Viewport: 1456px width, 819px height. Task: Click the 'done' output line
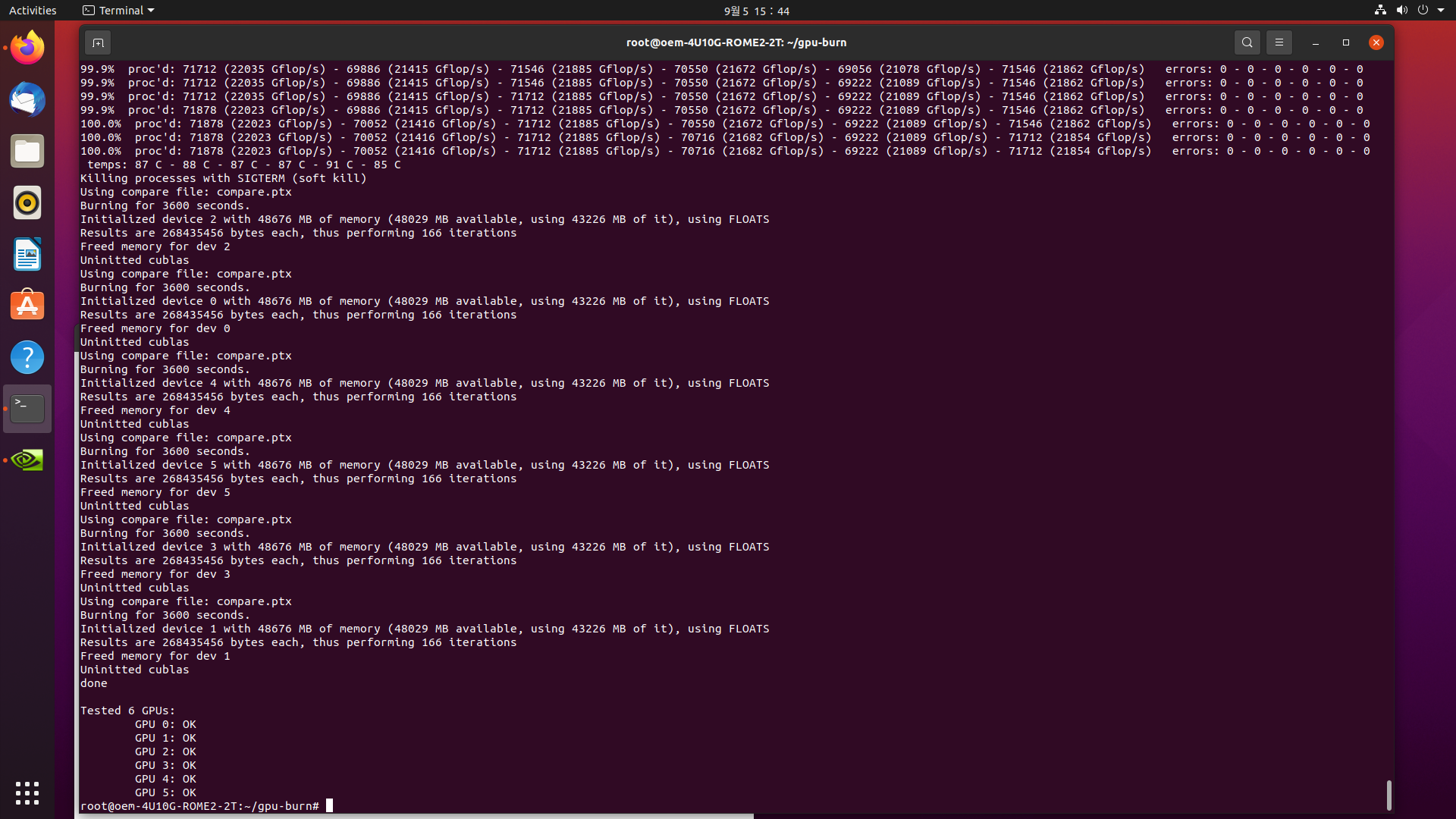94,683
